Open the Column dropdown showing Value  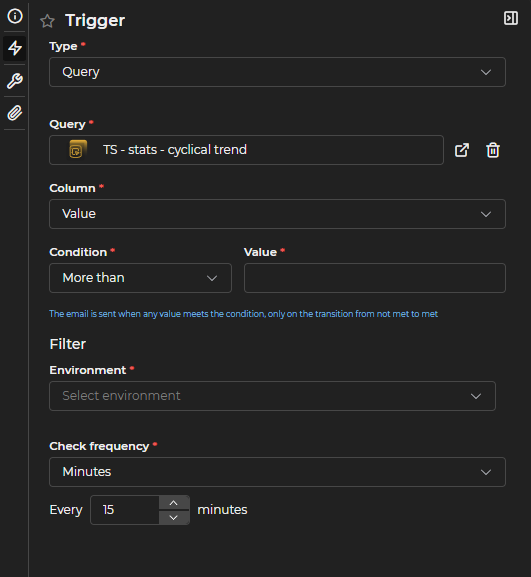(277, 214)
